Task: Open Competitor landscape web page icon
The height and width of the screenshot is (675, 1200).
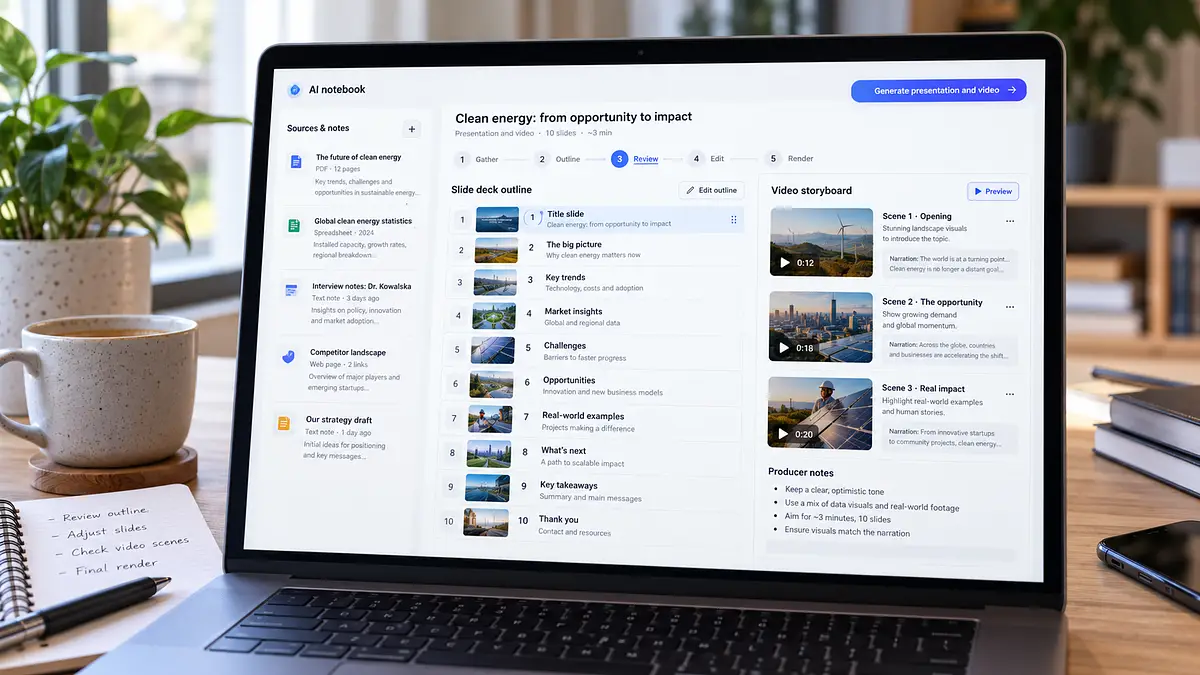Action: point(289,356)
